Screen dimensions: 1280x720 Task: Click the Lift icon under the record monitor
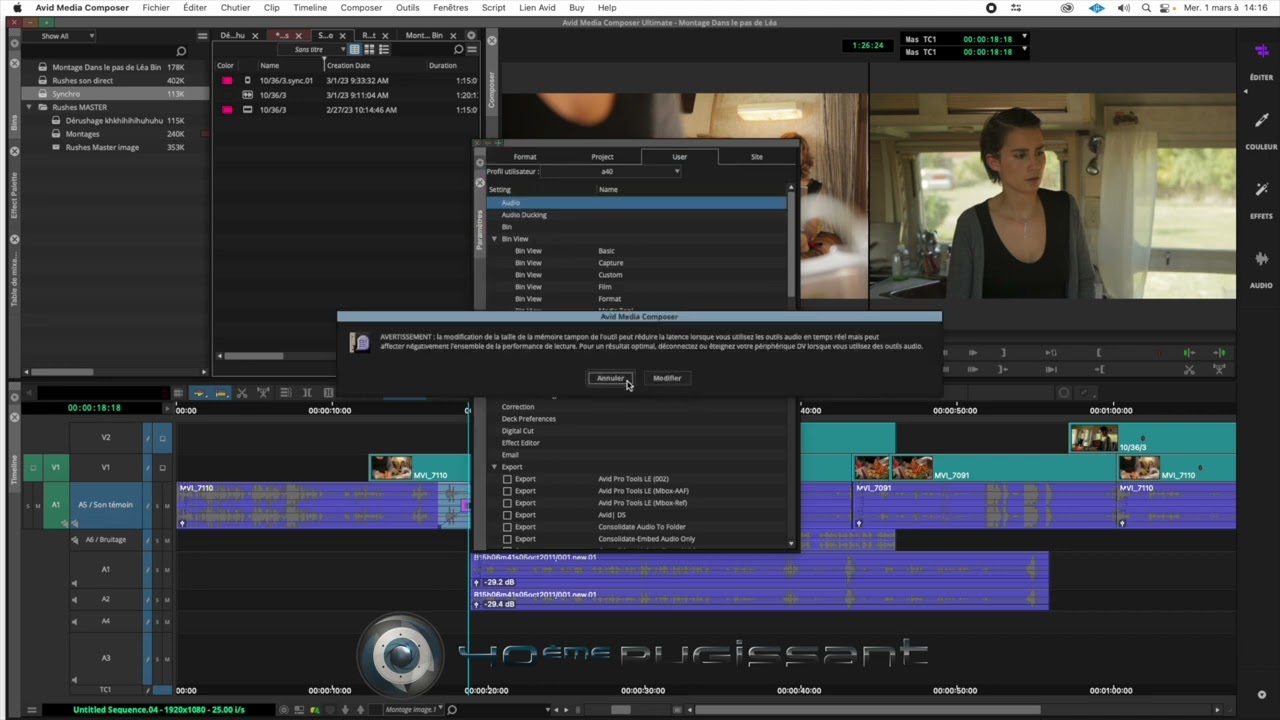[x=1220, y=369]
